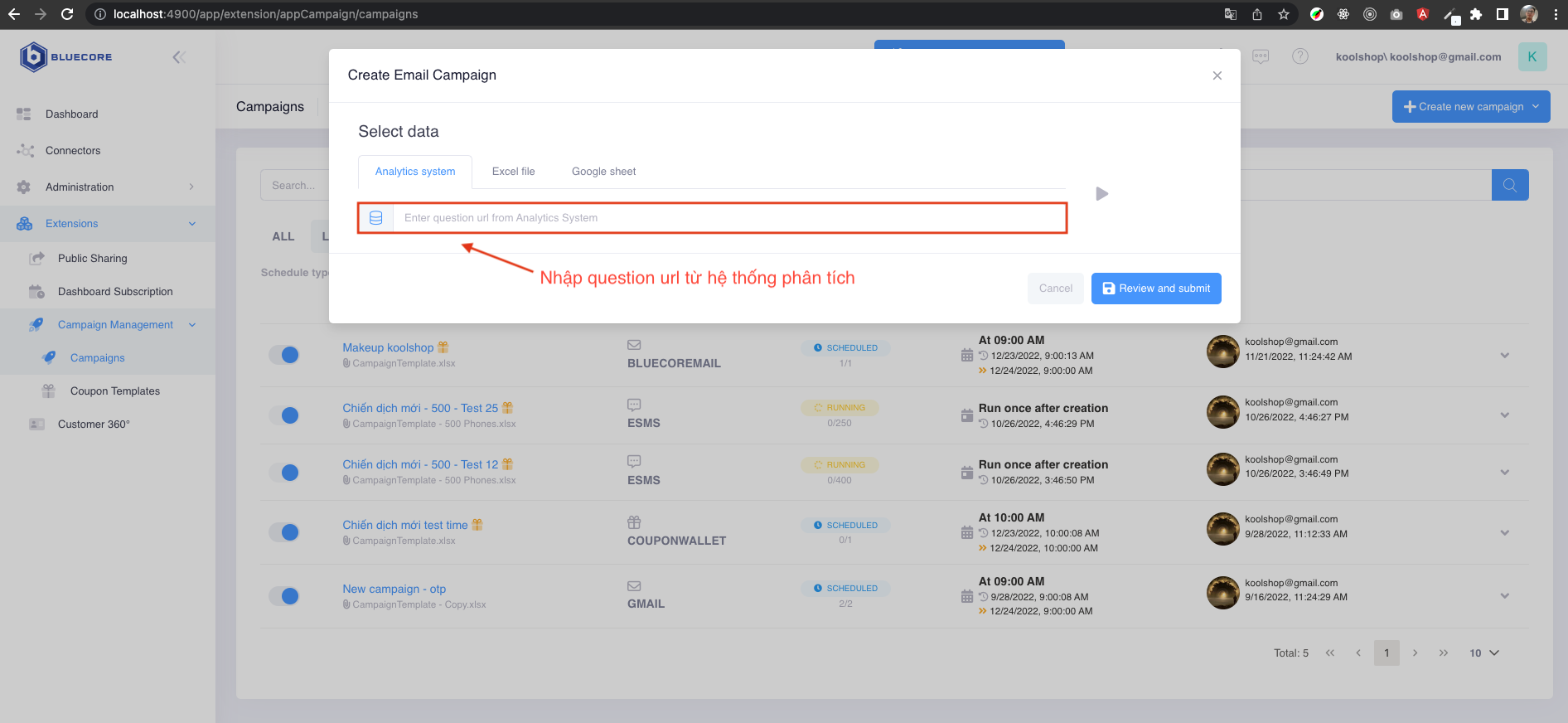Click the question URL input field
The height and width of the screenshot is (723, 1568).
(x=729, y=218)
